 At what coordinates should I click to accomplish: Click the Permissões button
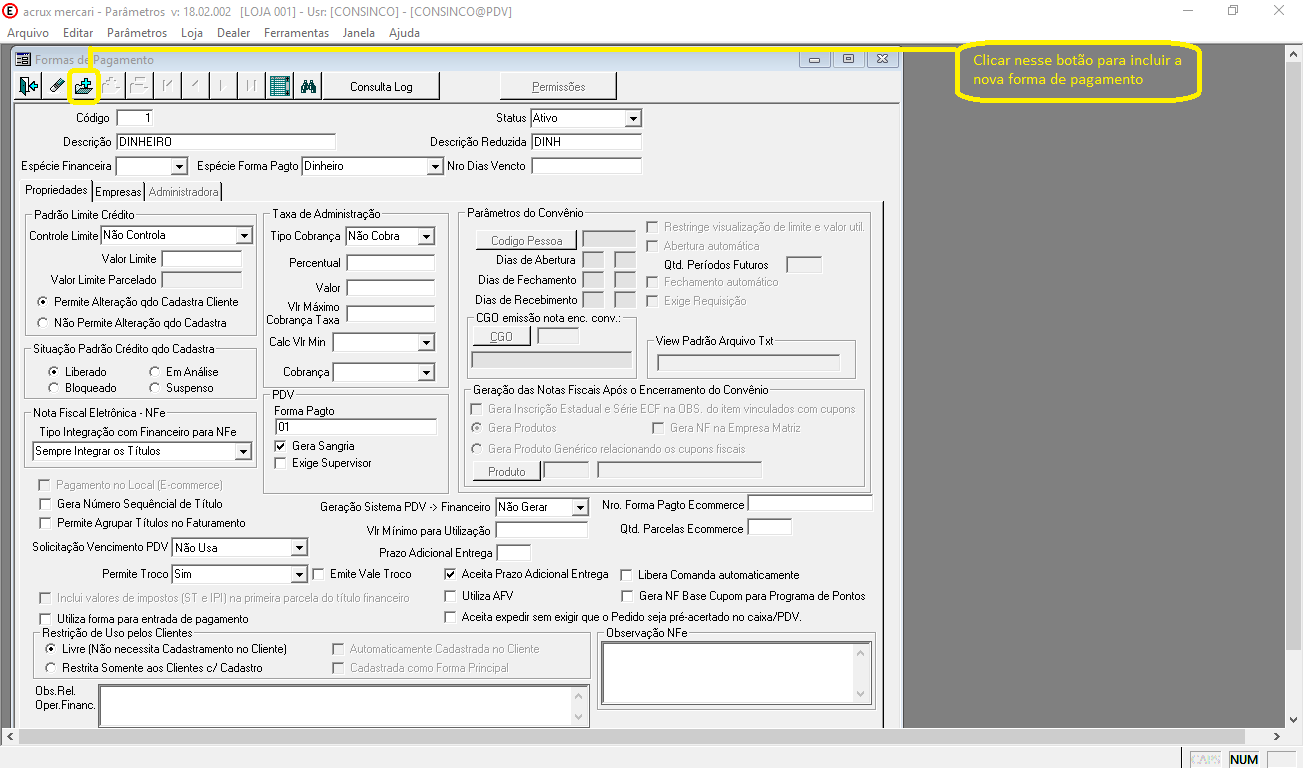[x=559, y=87]
